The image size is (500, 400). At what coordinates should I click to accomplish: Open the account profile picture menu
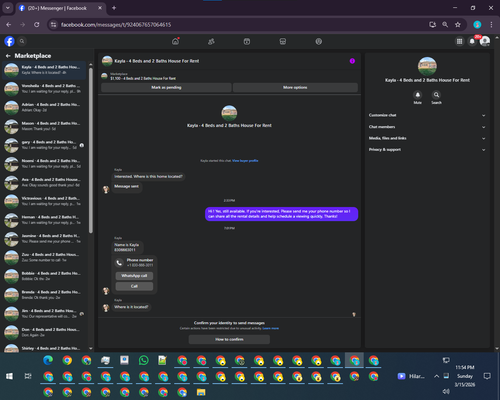click(x=485, y=41)
